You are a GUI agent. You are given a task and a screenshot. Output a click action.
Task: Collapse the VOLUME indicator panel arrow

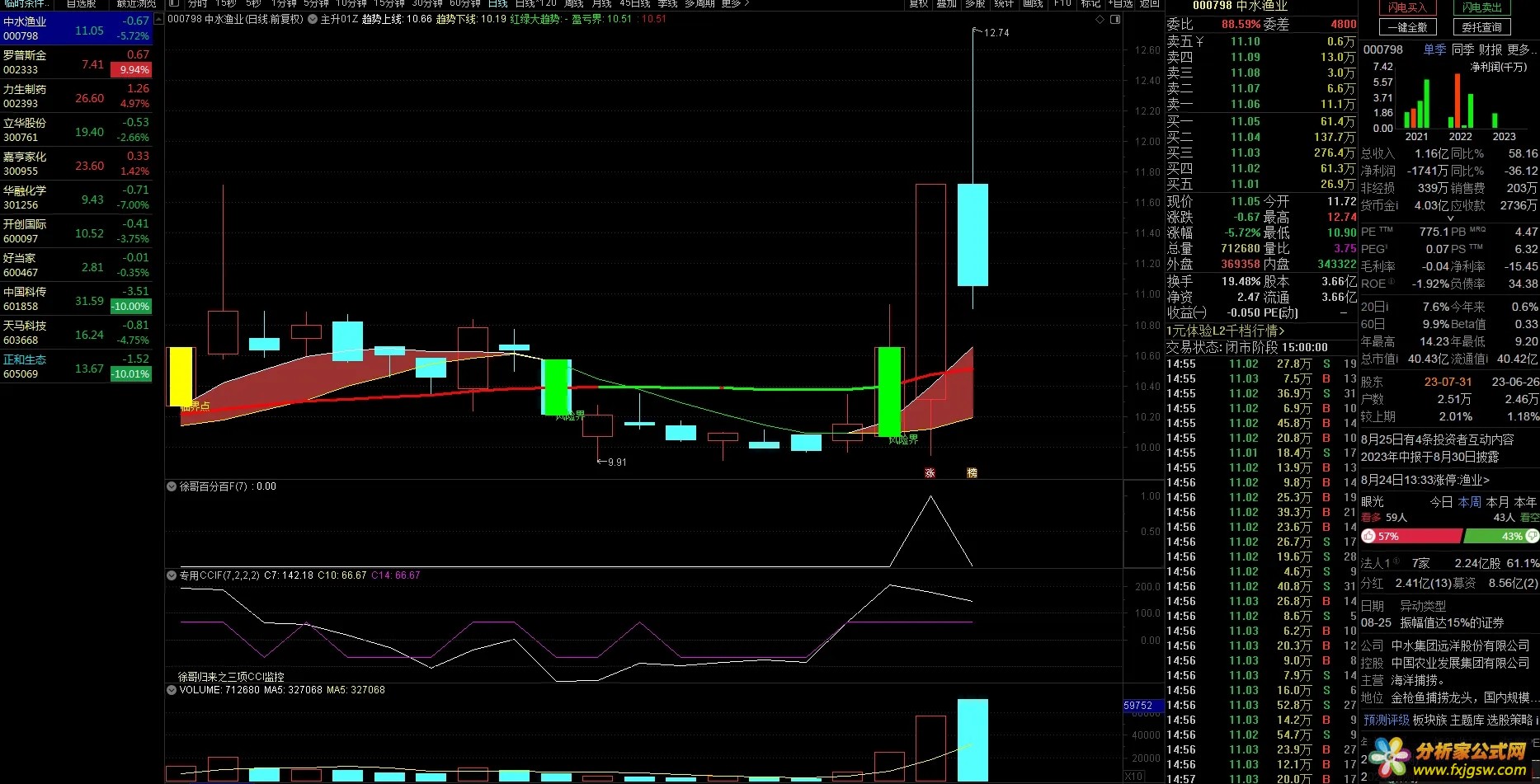[x=172, y=690]
